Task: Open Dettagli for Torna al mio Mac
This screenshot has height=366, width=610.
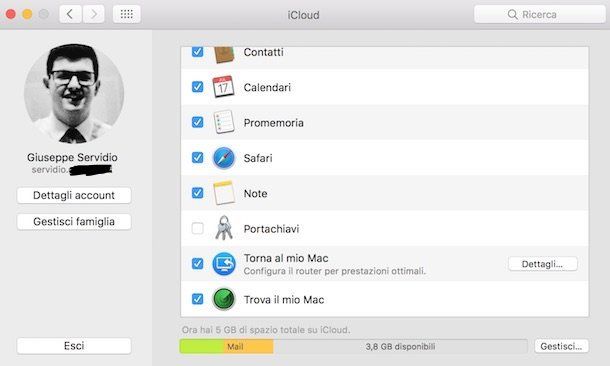Action: (x=543, y=264)
